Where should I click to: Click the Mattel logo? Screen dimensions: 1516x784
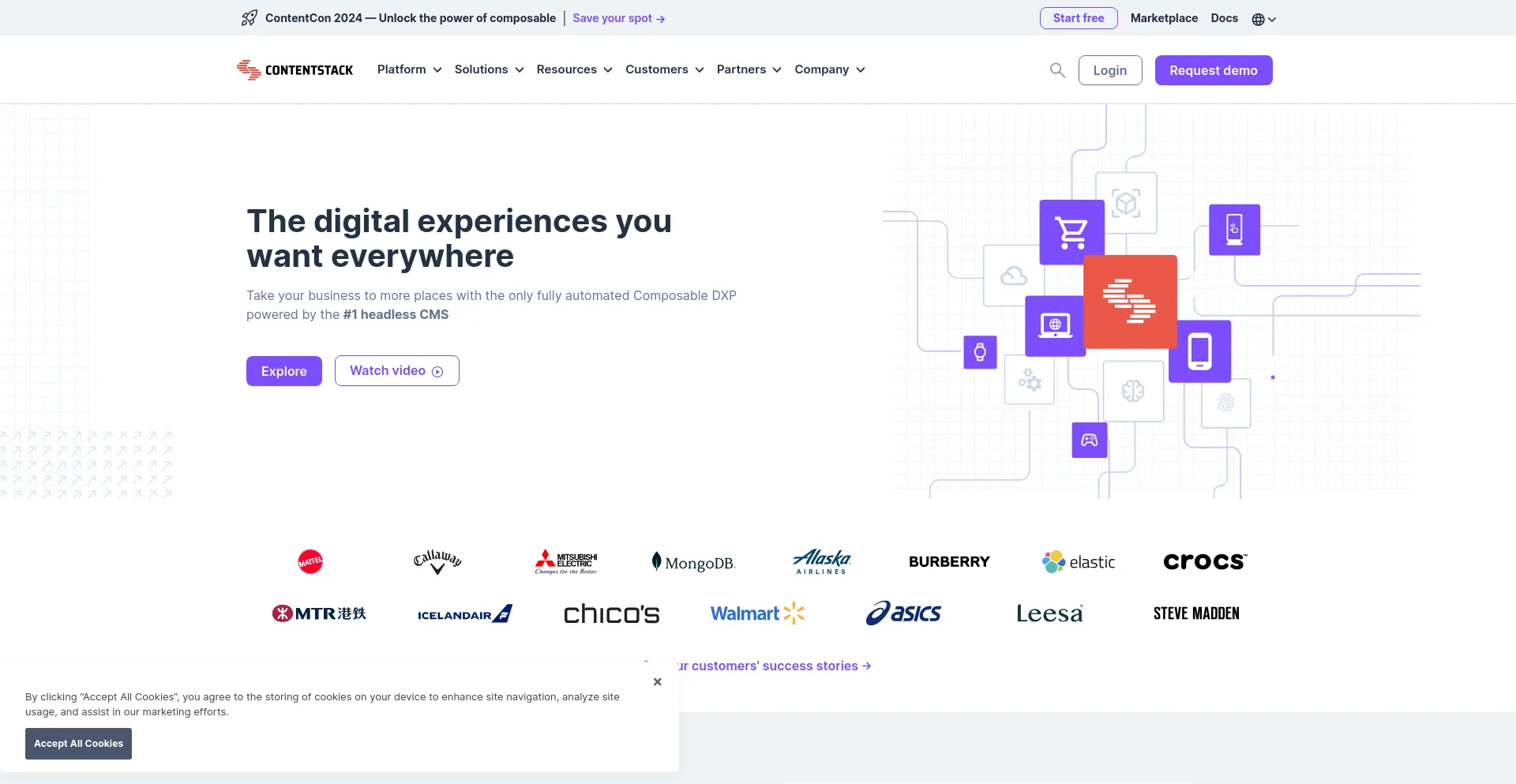[310, 561]
